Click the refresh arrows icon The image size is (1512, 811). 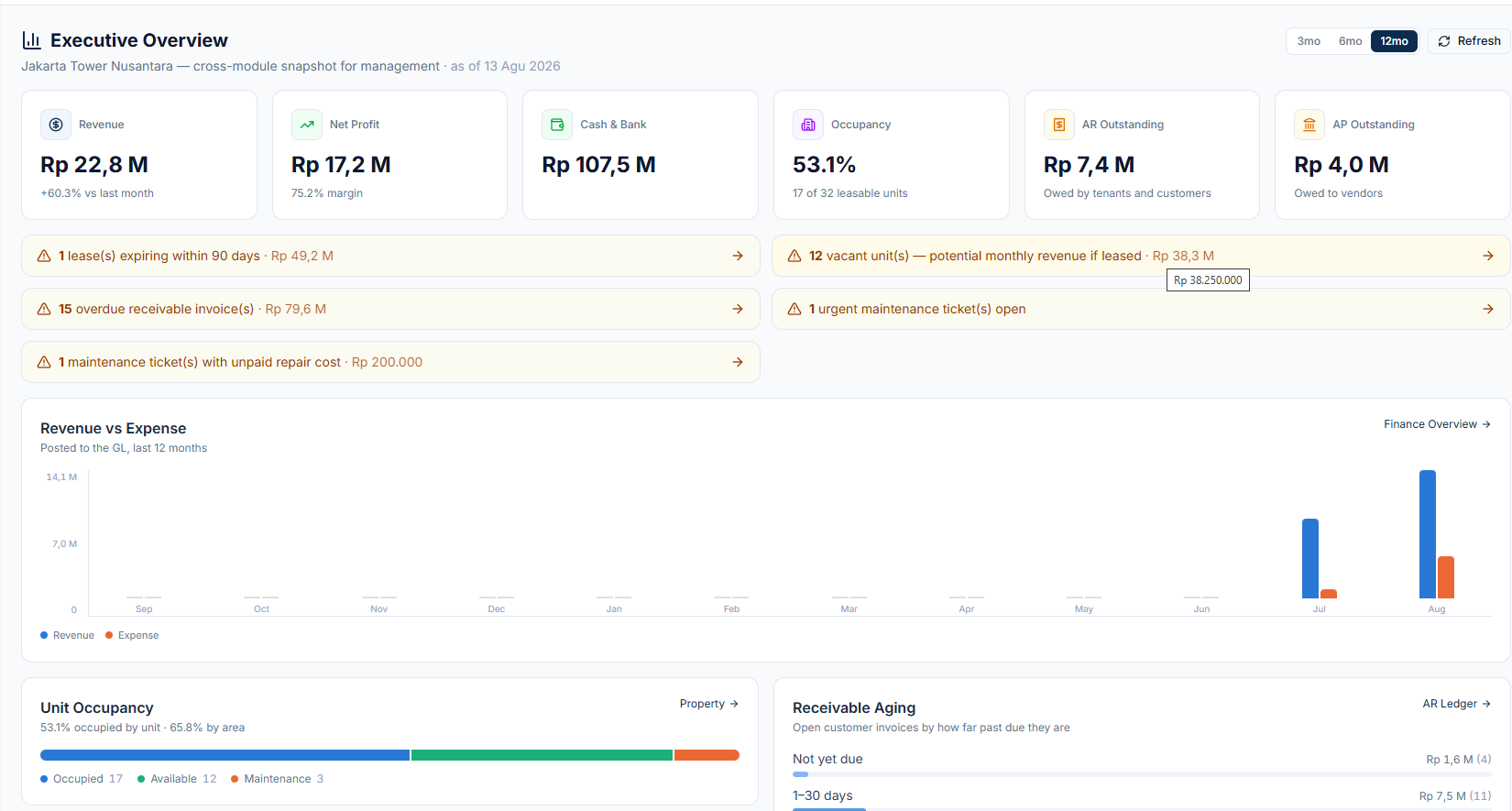tap(1444, 41)
